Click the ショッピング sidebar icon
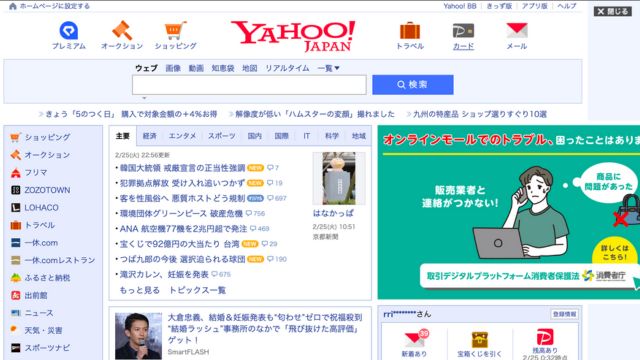The height and width of the screenshot is (360, 640). click(x=16, y=137)
